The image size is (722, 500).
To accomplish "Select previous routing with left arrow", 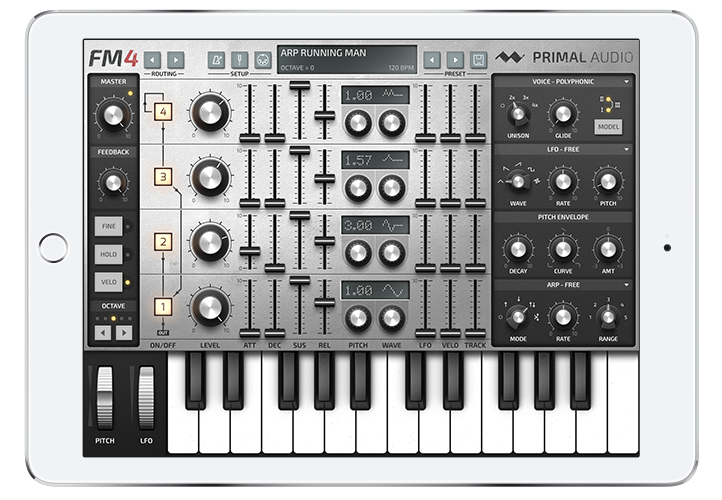I will pos(152,60).
